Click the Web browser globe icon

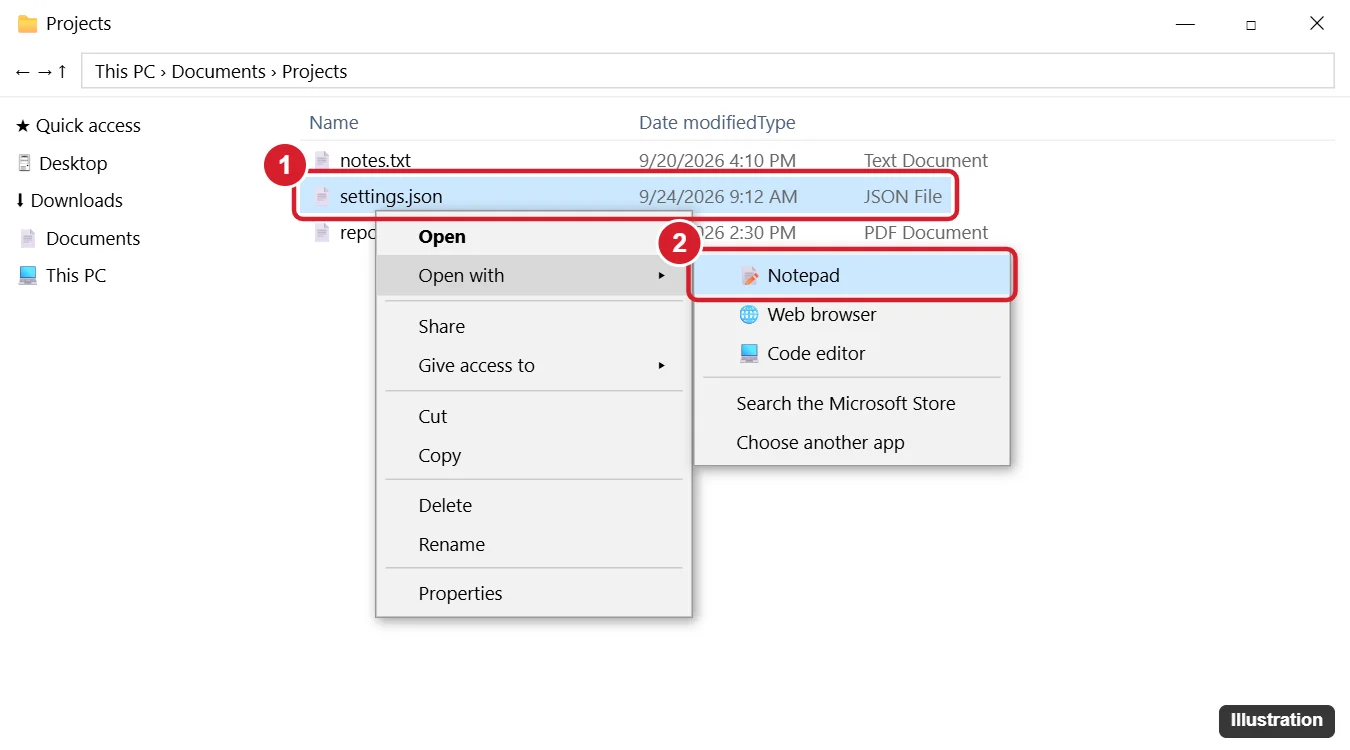pos(749,314)
